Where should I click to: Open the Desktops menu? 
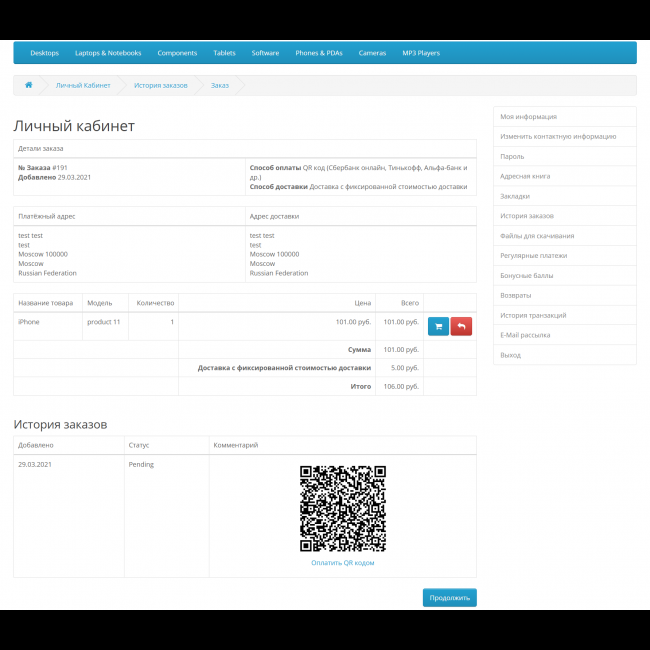coord(44,53)
